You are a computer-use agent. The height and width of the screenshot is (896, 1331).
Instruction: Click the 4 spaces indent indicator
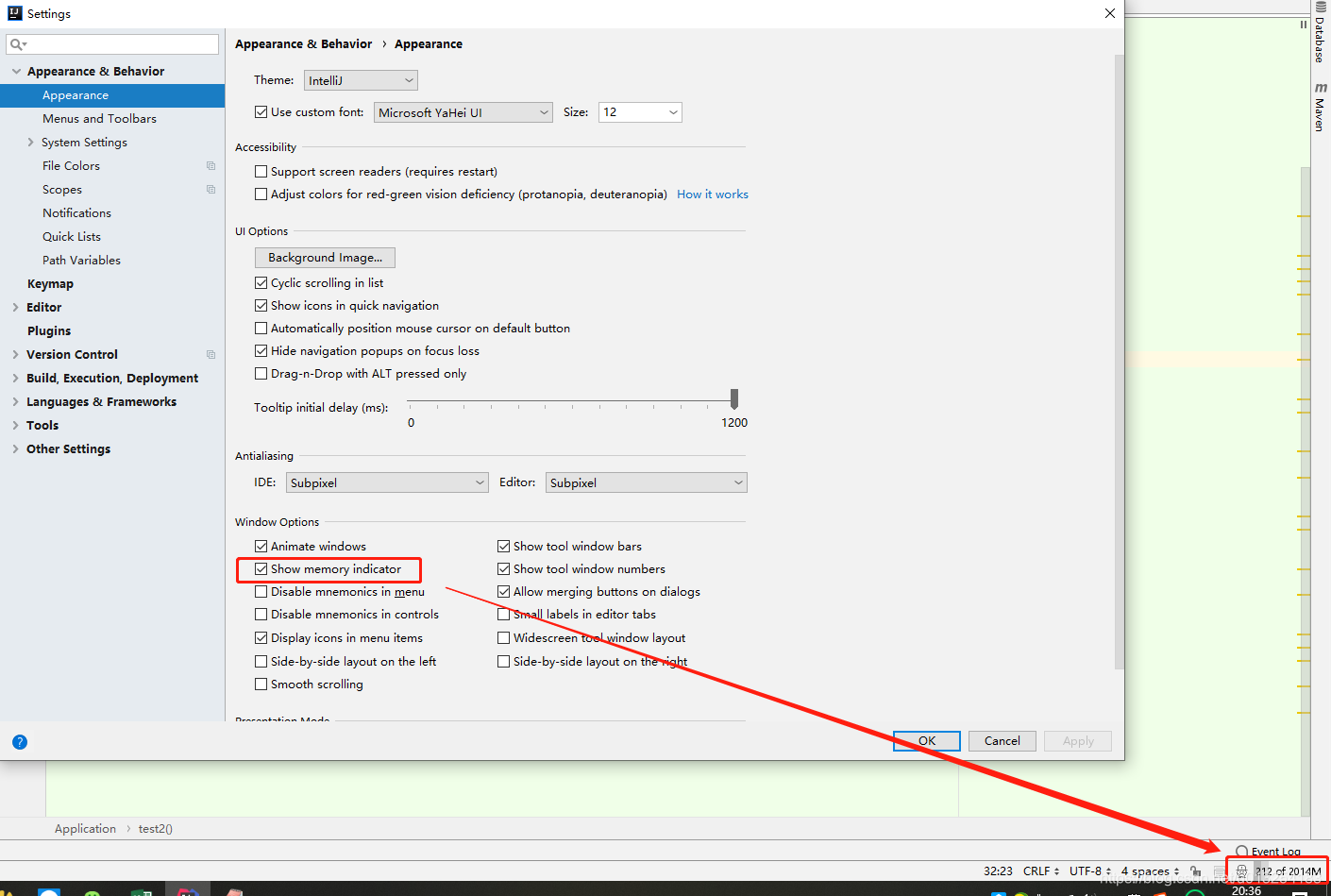(1151, 871)
